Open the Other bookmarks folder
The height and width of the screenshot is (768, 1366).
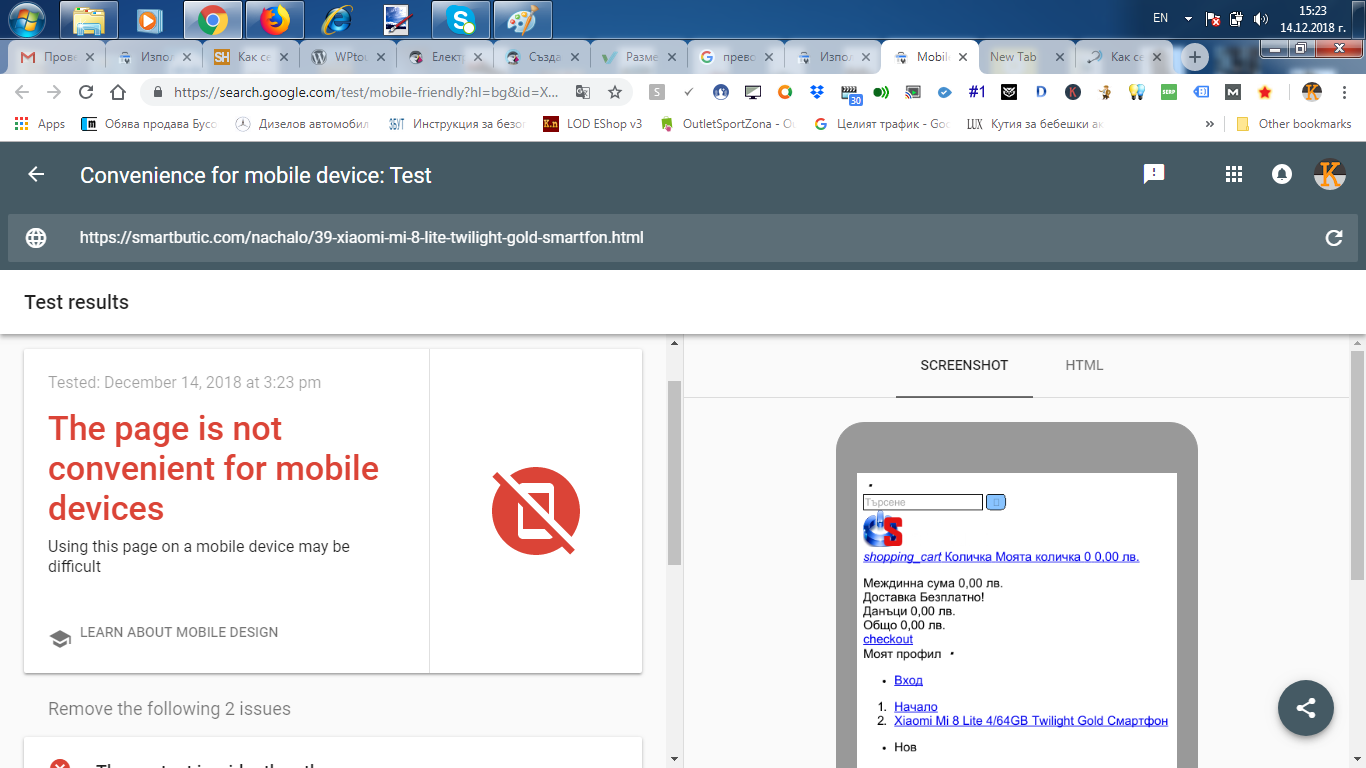coord(1294,124)
